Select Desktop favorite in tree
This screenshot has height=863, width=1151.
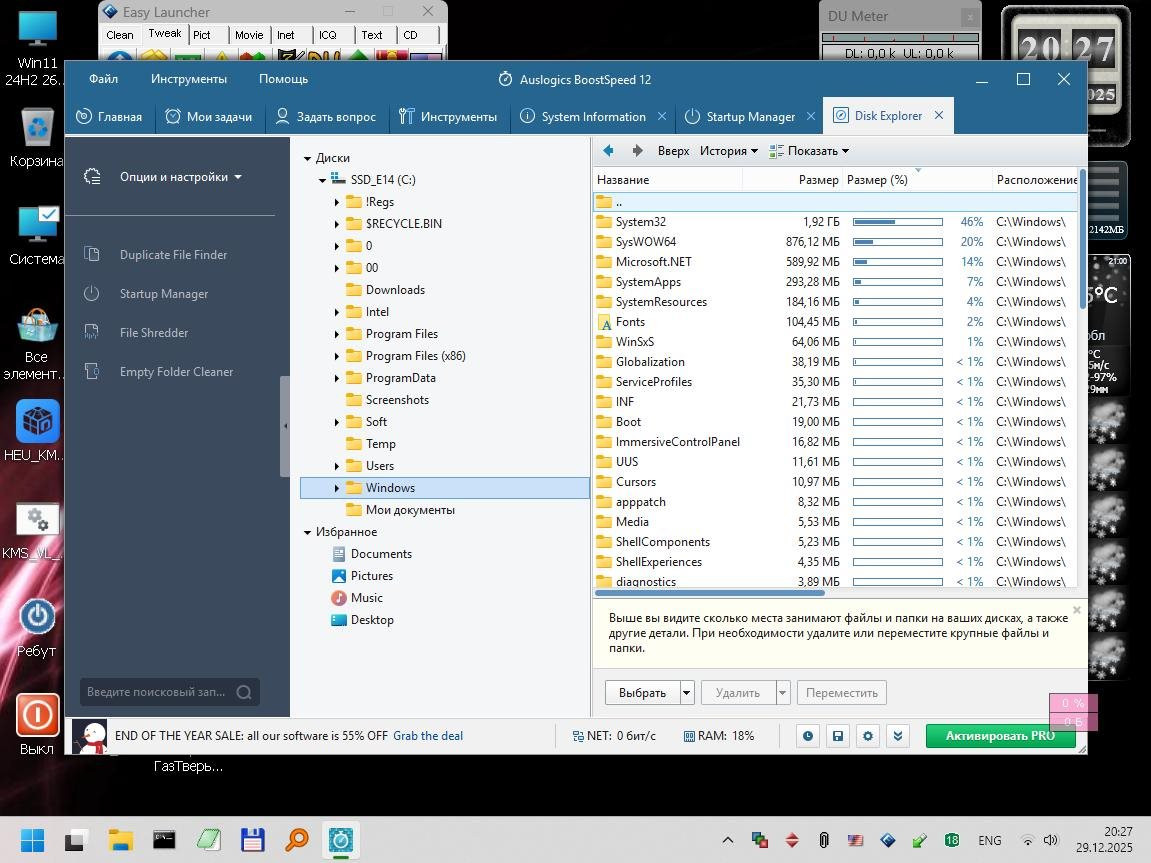coord(372,620)
